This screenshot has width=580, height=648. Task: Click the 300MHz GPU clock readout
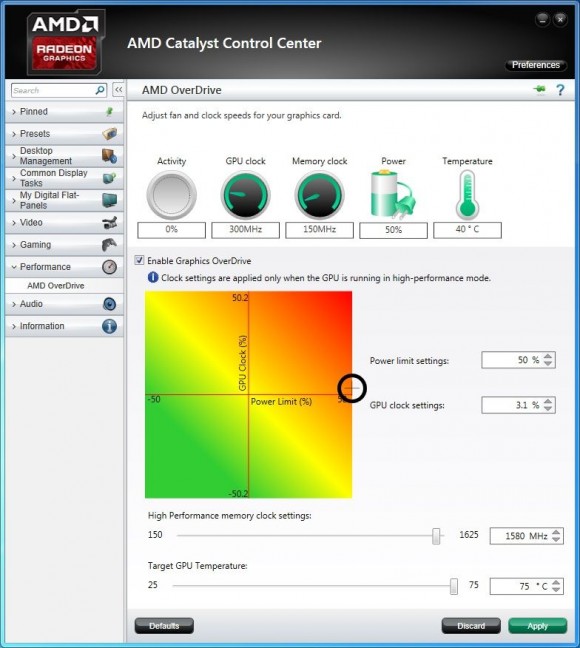[x=246, y=230]
